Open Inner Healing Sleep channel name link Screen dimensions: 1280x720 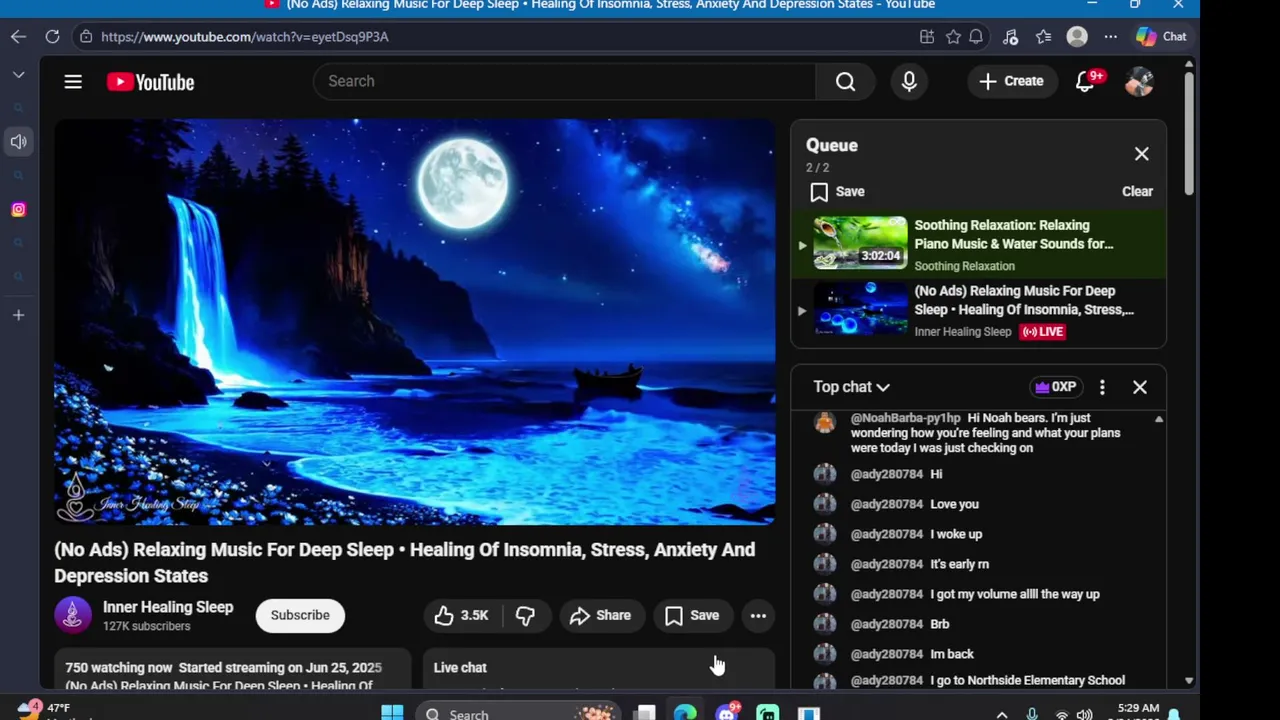click(x=168, y=607)
